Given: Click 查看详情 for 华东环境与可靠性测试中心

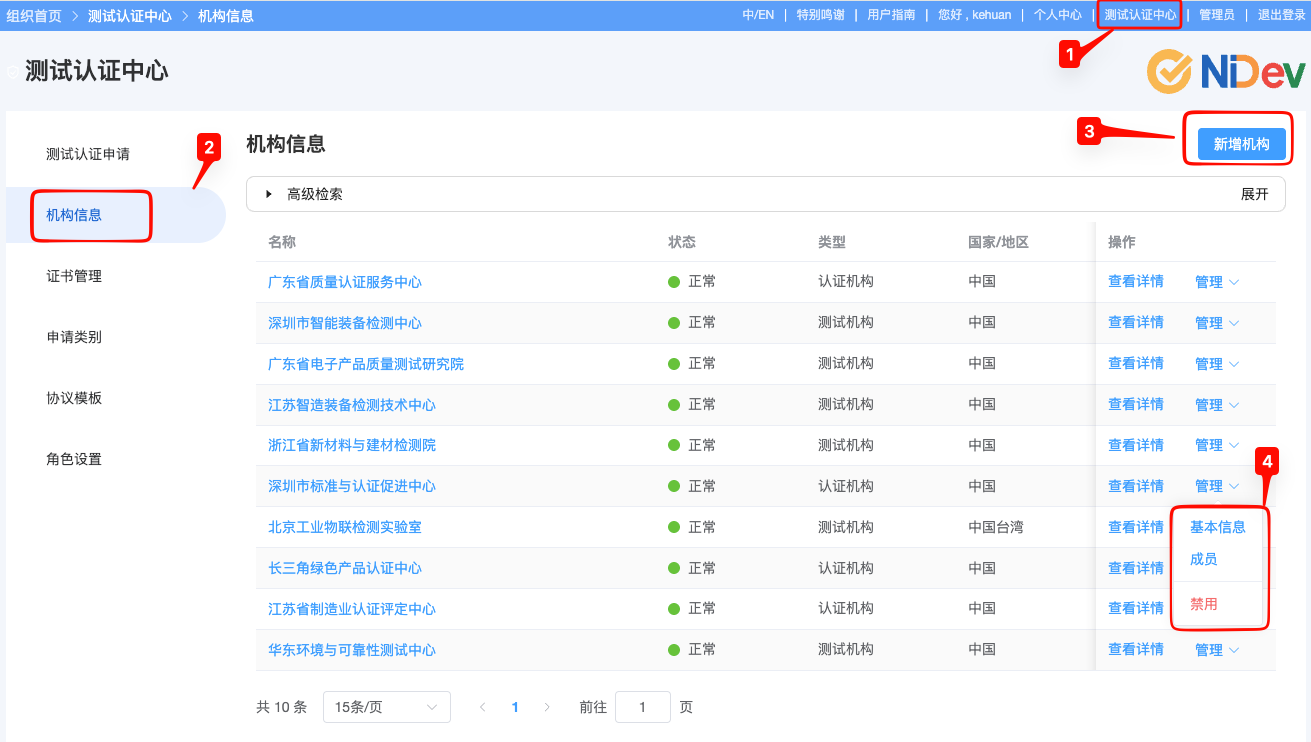Looking at the screenshot, I should (x=1136, y=649).
